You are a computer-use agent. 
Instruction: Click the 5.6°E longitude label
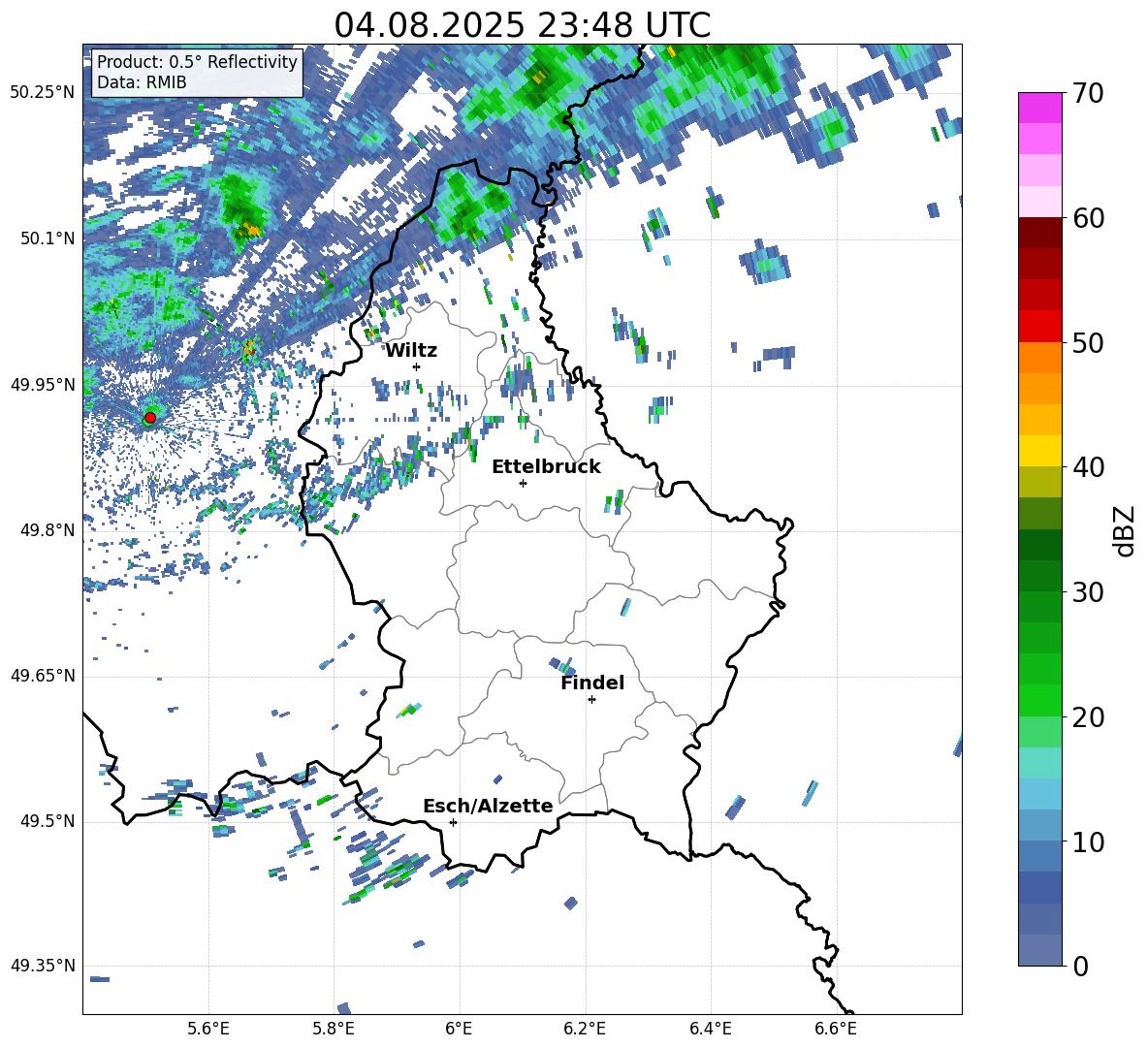[208, 1029]
